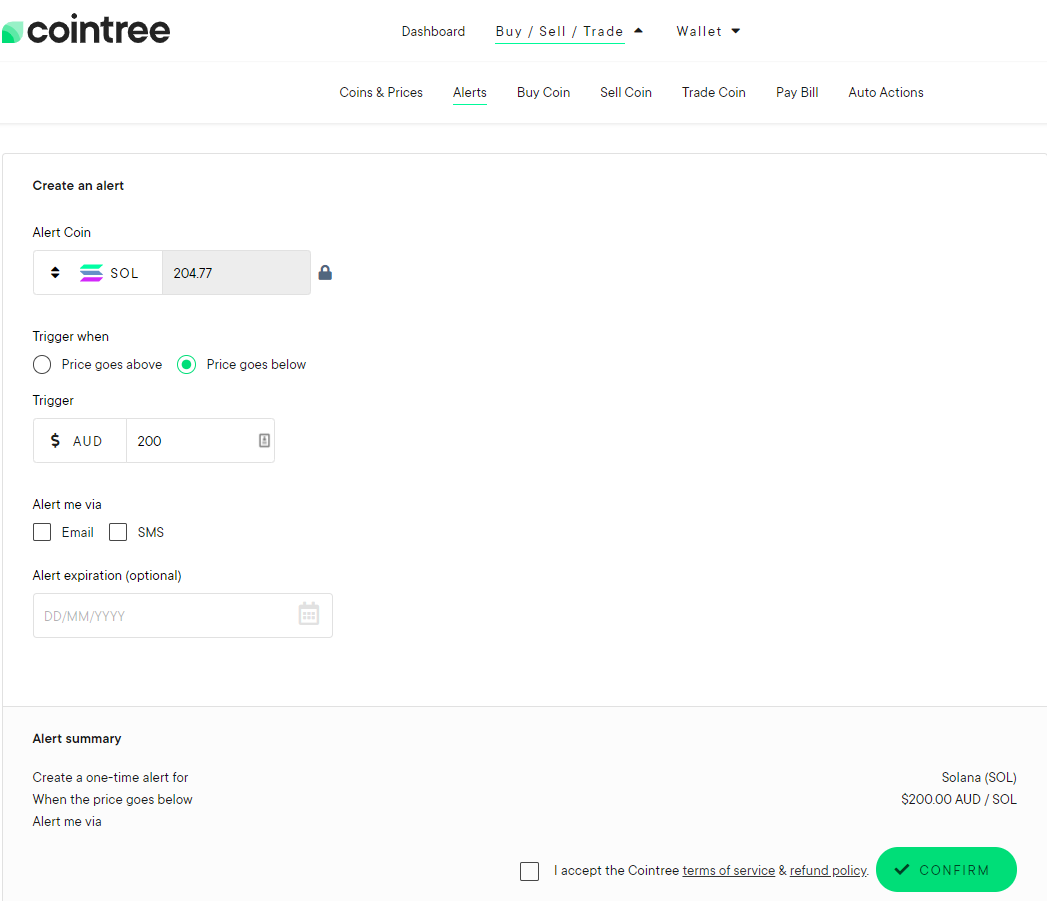
Task: Click the 'When the price goes below' text
Action: (112, 799)
